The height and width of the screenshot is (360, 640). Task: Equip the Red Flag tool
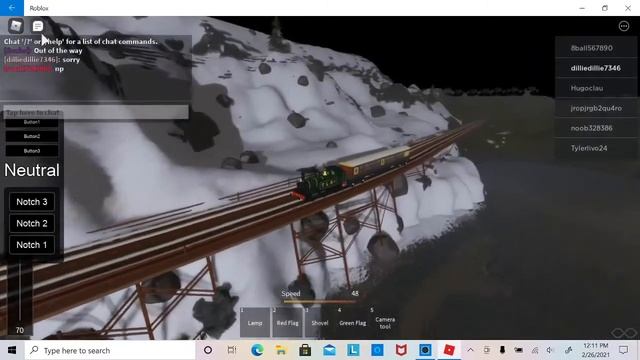tap(287, 322)
